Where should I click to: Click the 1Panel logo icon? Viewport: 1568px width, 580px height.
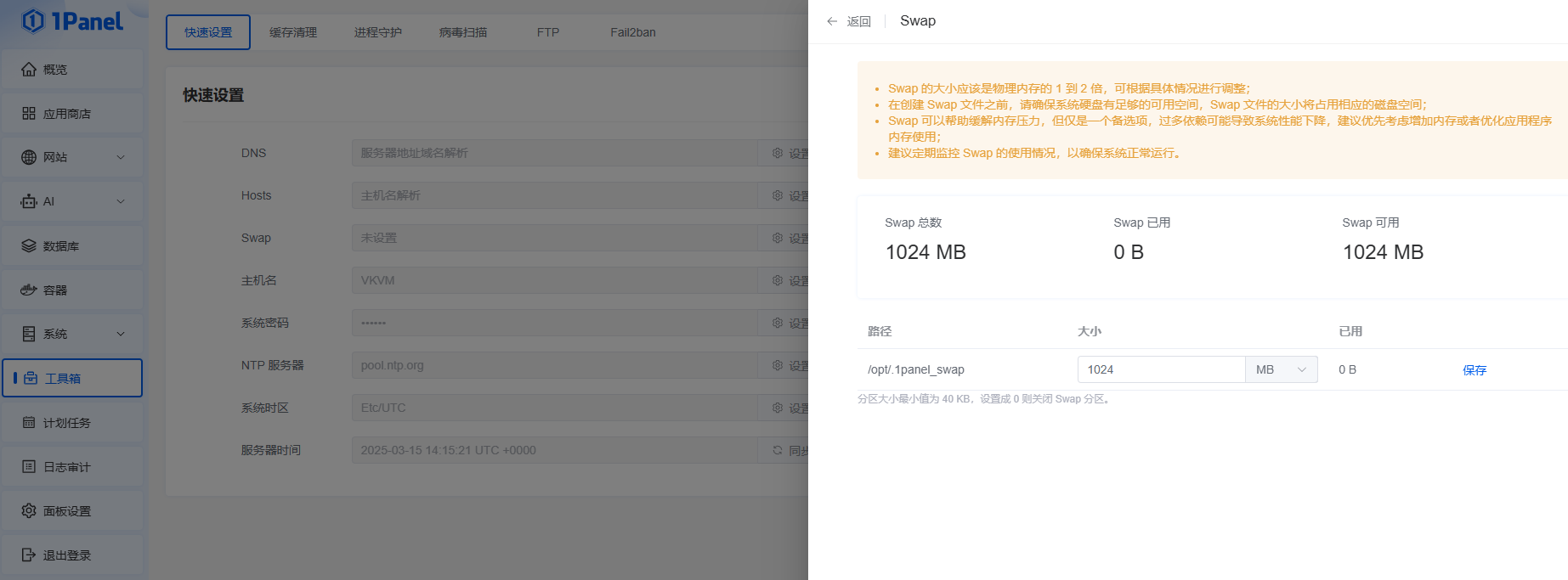(x=33, y=20)
